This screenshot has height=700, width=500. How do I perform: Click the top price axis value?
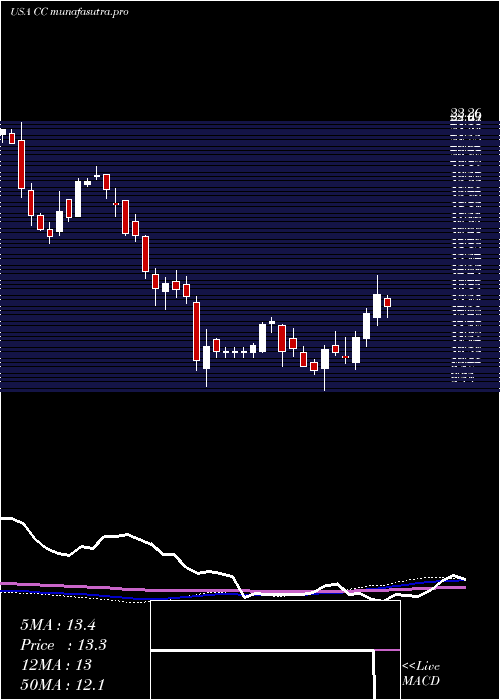click(466, 112)
